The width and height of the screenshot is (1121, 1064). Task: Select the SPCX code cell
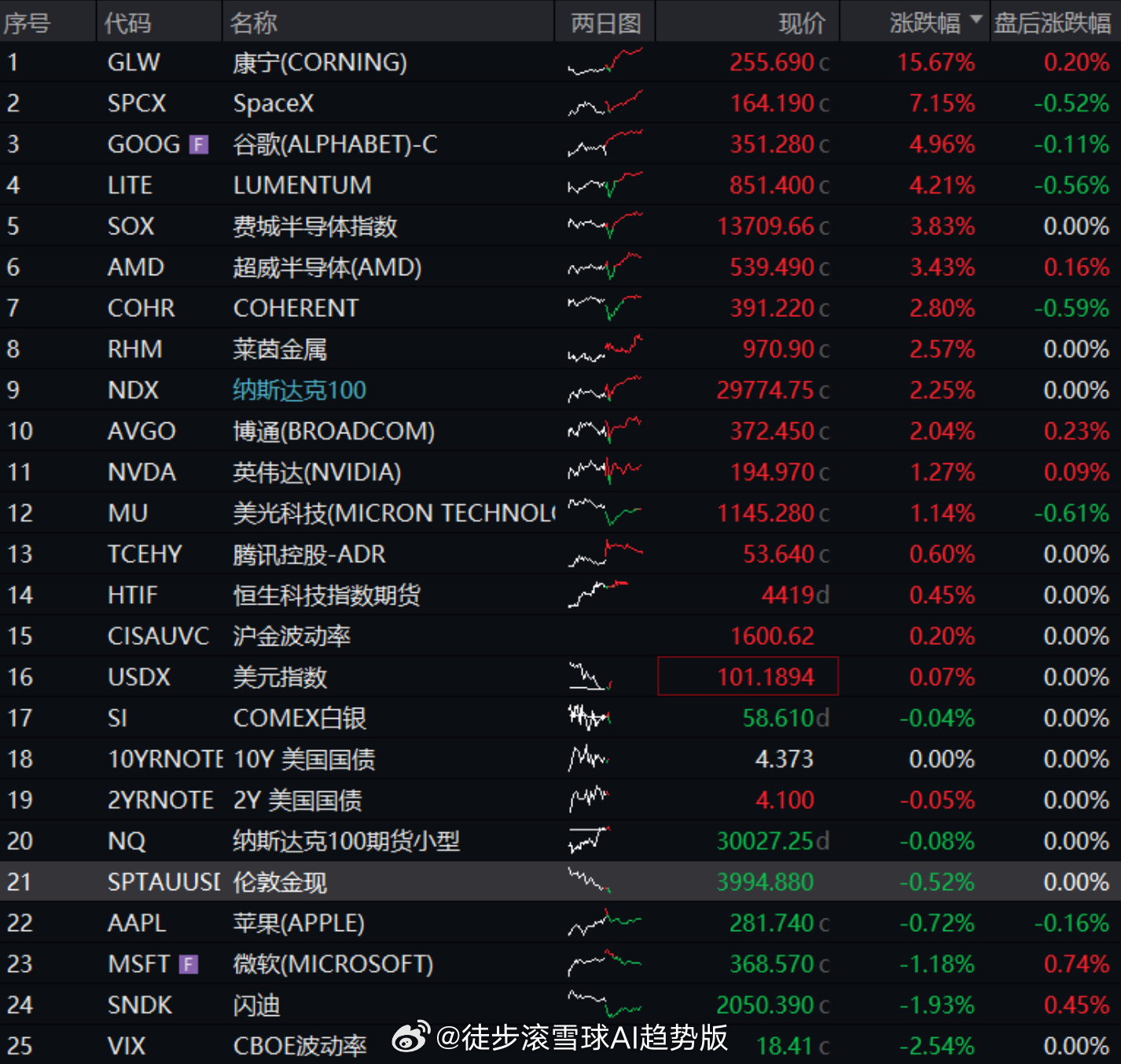(137, 103)
